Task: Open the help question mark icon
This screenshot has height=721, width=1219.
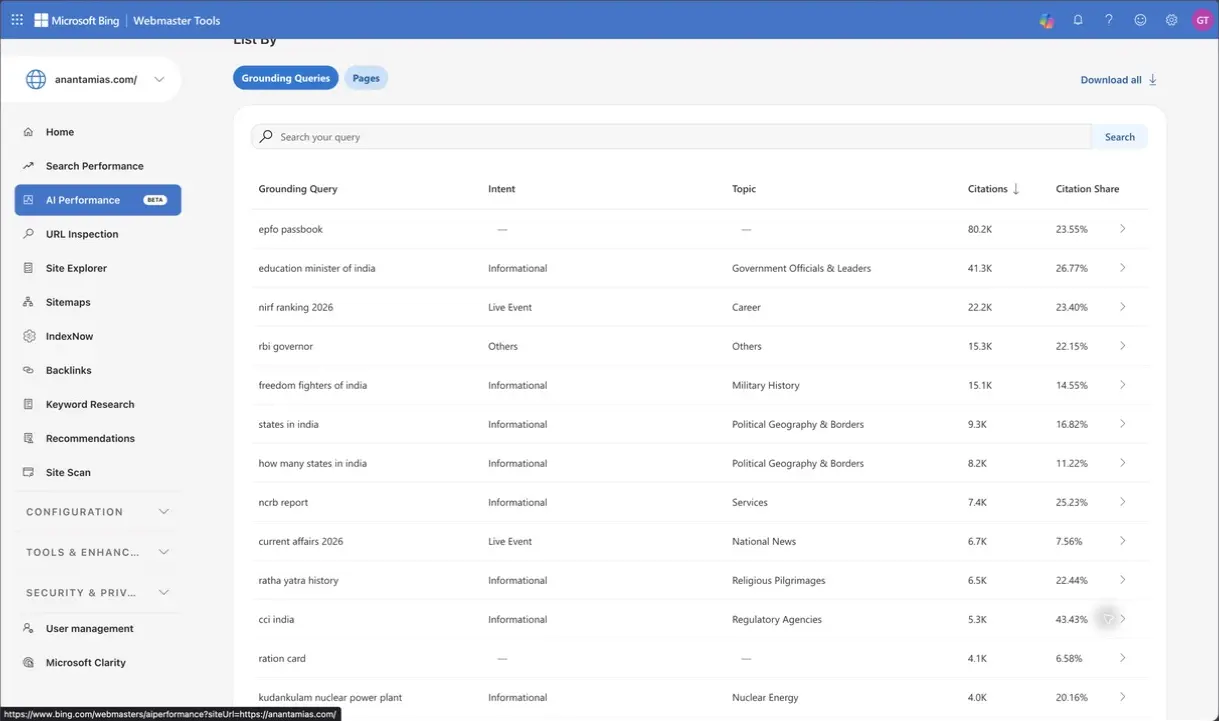Action: pyautogui.click(x=1109, y=20)
